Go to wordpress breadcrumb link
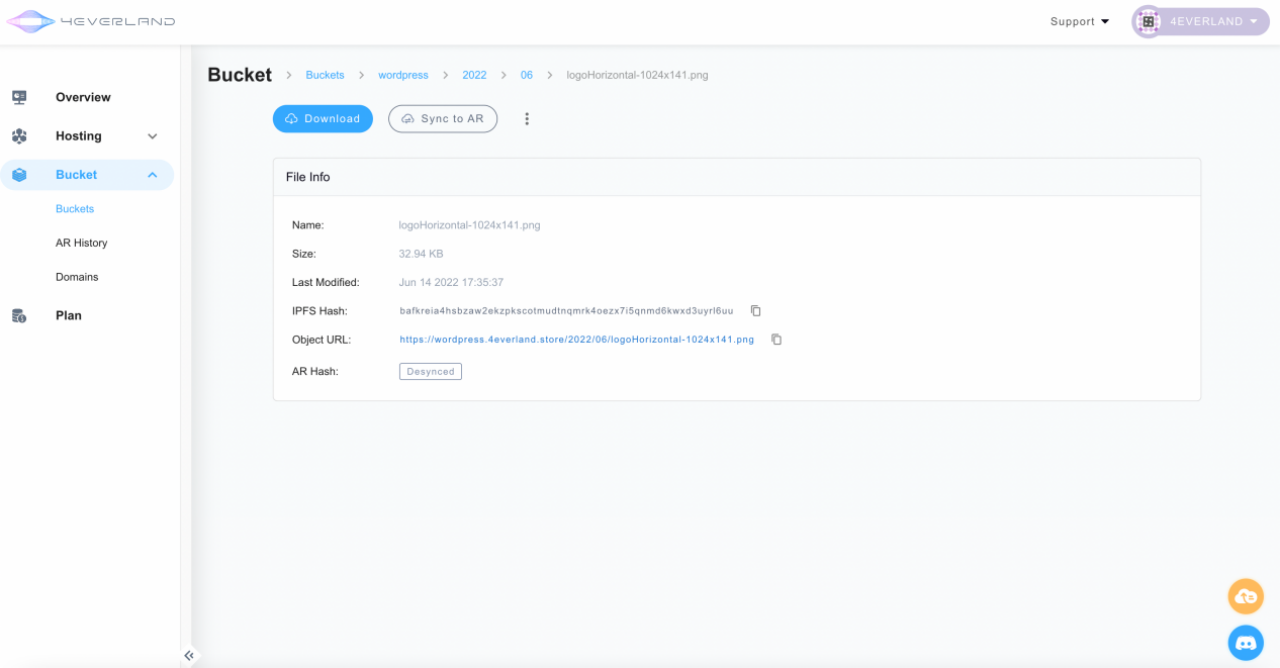The width and height of the screenshot is (1280, 668). (x=403, y=75)
